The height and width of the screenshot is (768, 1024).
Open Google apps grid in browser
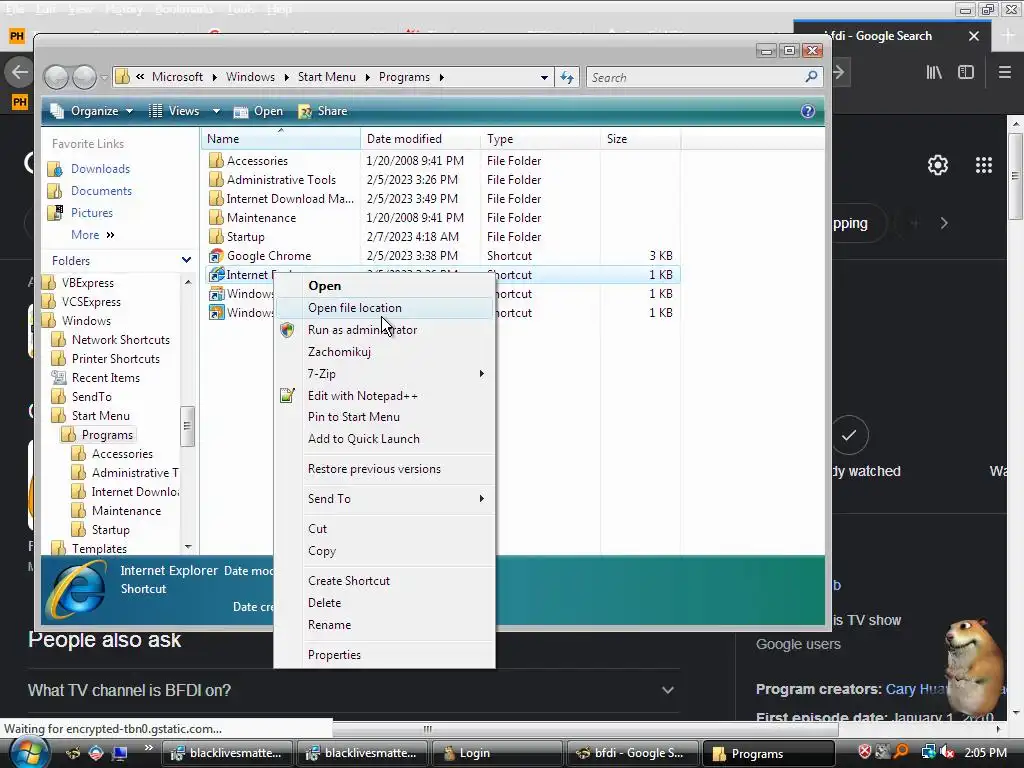click(984, 165)
